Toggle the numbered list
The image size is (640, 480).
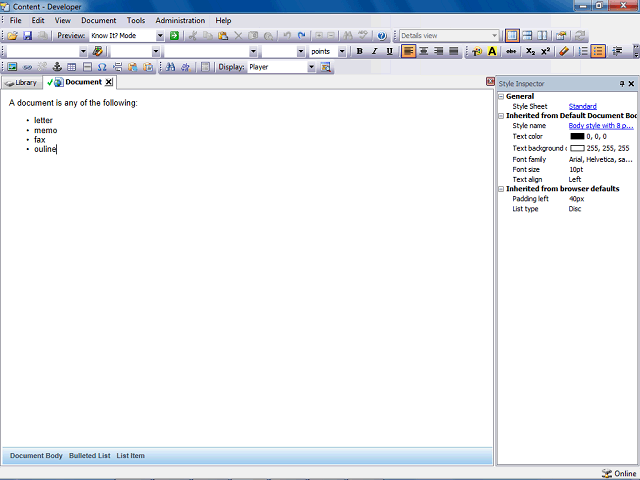583,51
